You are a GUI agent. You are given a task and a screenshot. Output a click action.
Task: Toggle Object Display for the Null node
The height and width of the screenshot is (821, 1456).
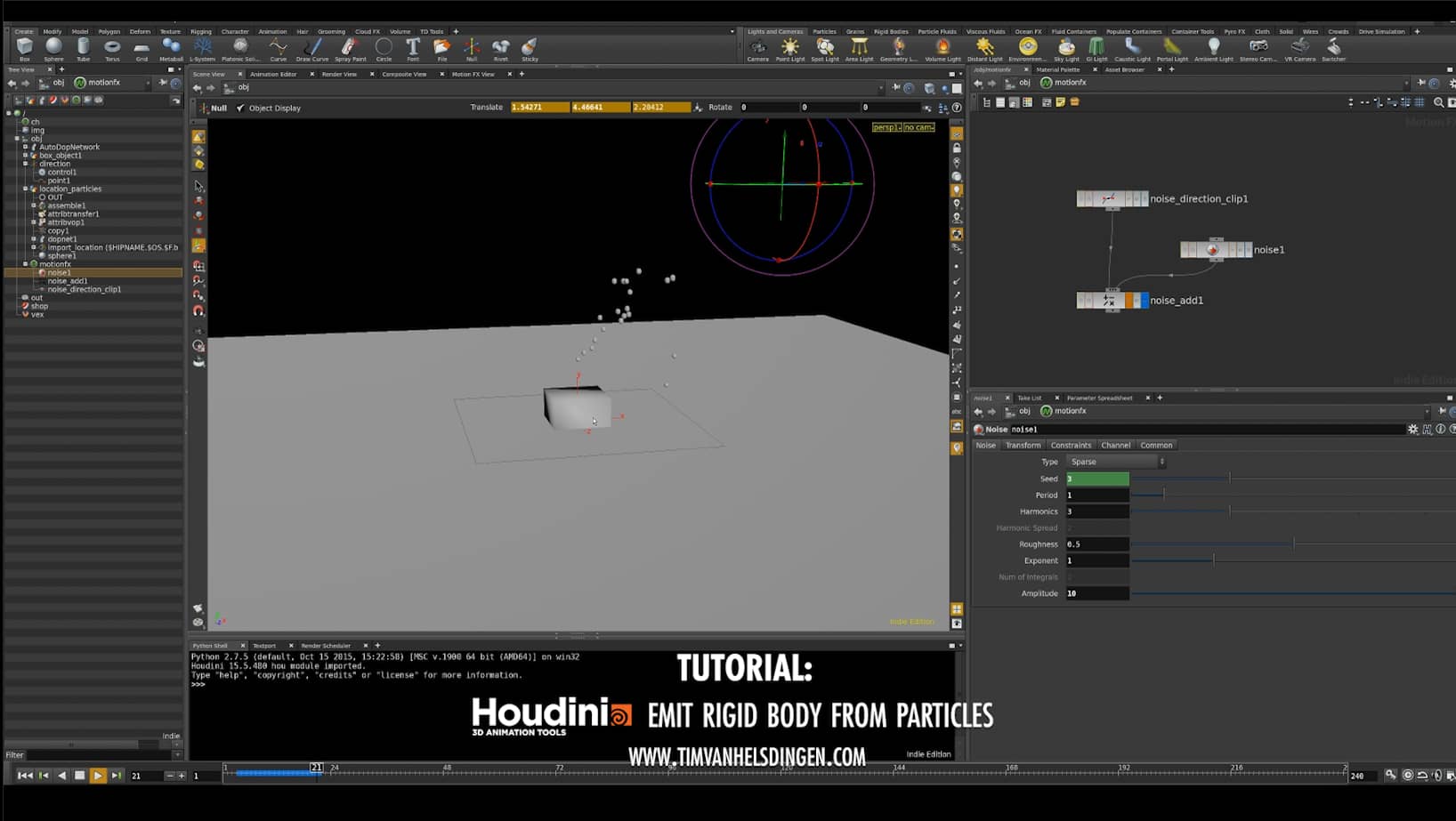[240, 108]
